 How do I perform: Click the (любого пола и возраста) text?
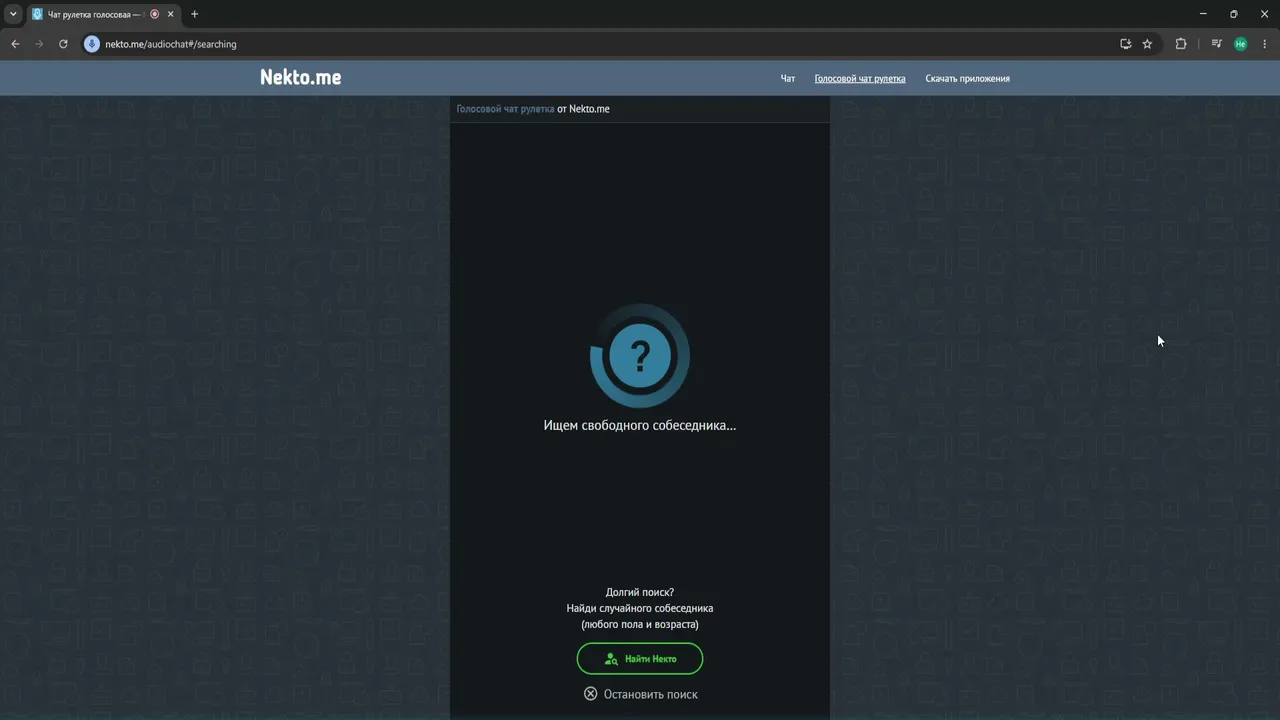640,624
